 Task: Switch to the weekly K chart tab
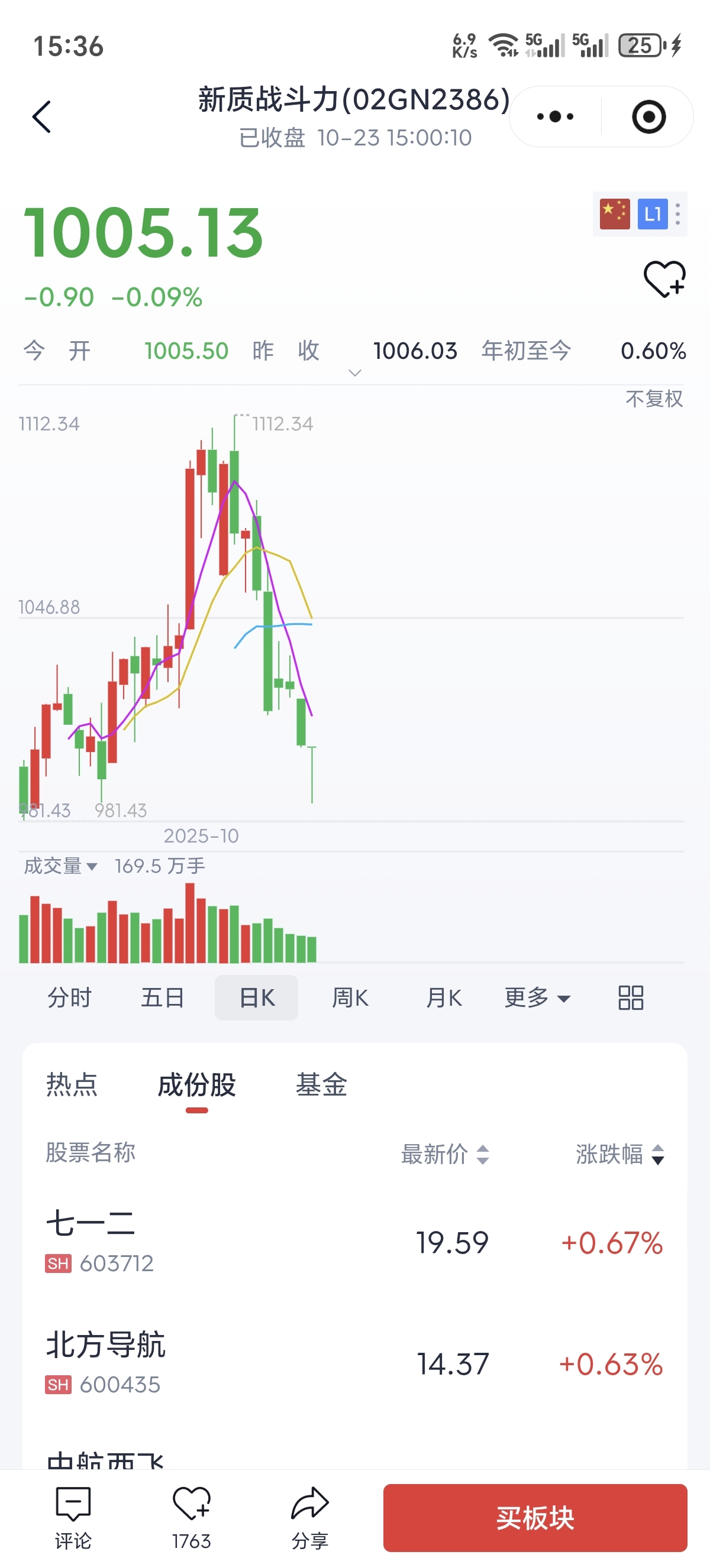click(350, 997)
